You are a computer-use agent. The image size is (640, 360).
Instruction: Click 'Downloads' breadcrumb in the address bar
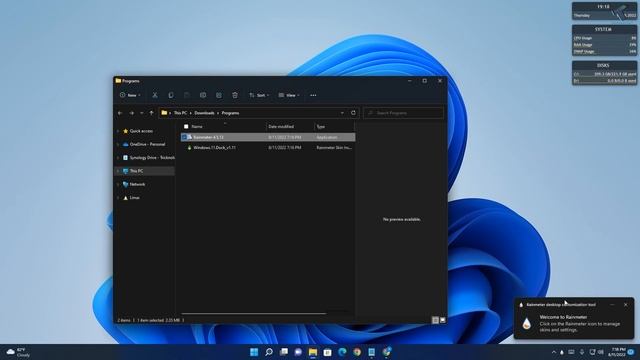(204, 113)
